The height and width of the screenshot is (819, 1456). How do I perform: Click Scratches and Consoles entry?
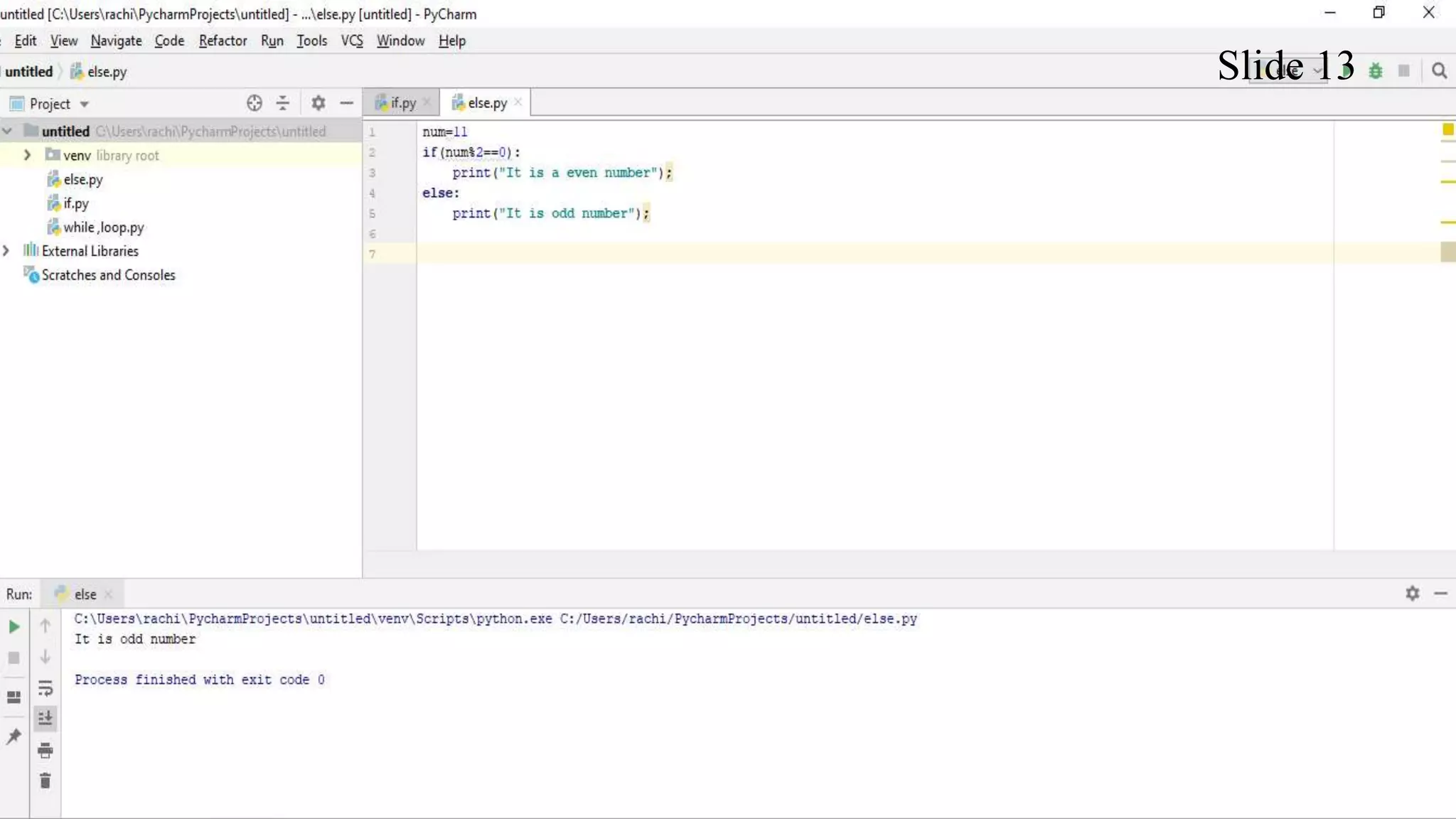[x=108, y=275]
